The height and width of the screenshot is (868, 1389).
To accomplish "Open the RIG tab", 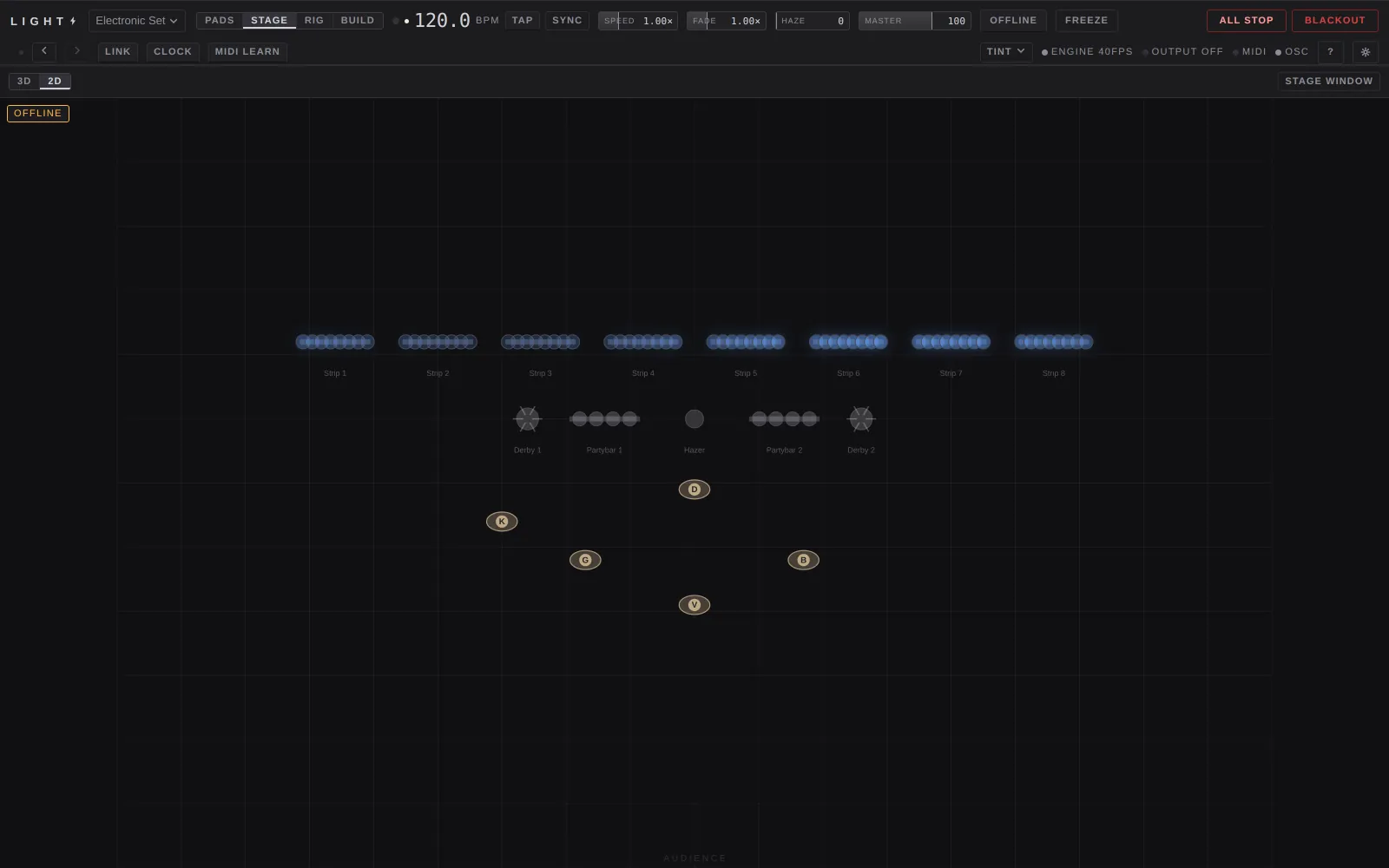I will 314,20.
